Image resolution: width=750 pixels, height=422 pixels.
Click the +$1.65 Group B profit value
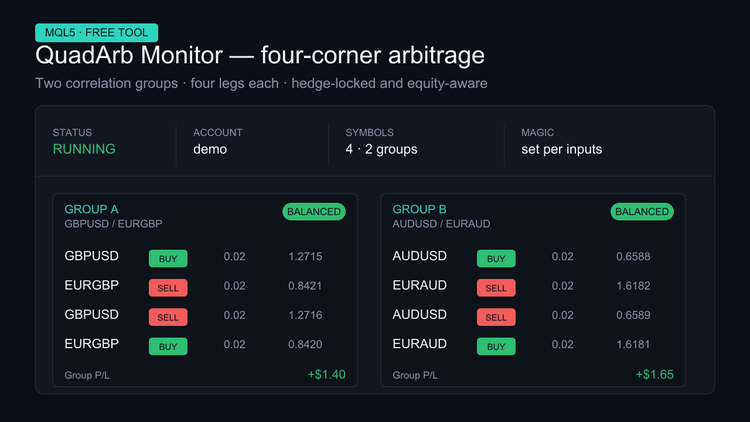click(655, 375)
